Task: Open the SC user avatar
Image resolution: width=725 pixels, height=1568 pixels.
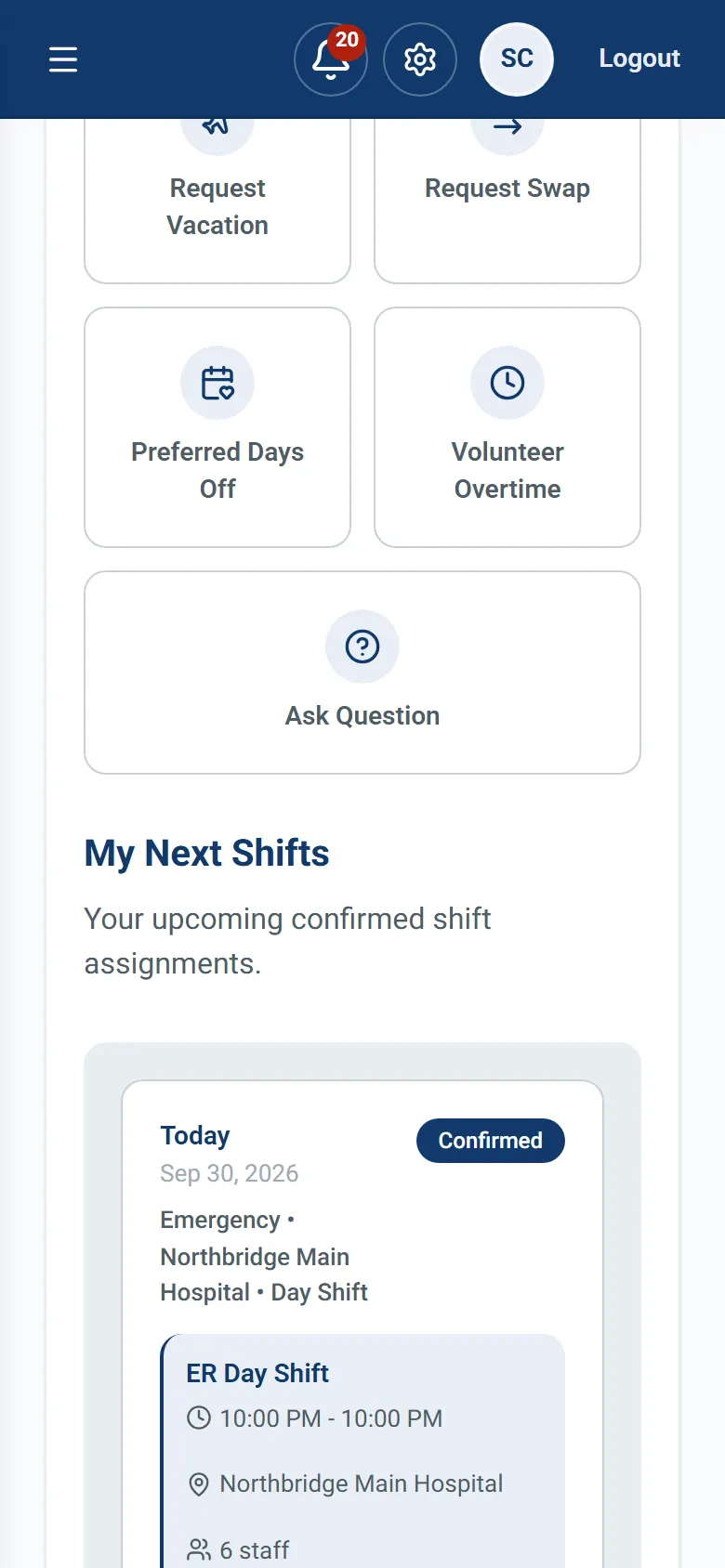Action: tap(517, 59)
